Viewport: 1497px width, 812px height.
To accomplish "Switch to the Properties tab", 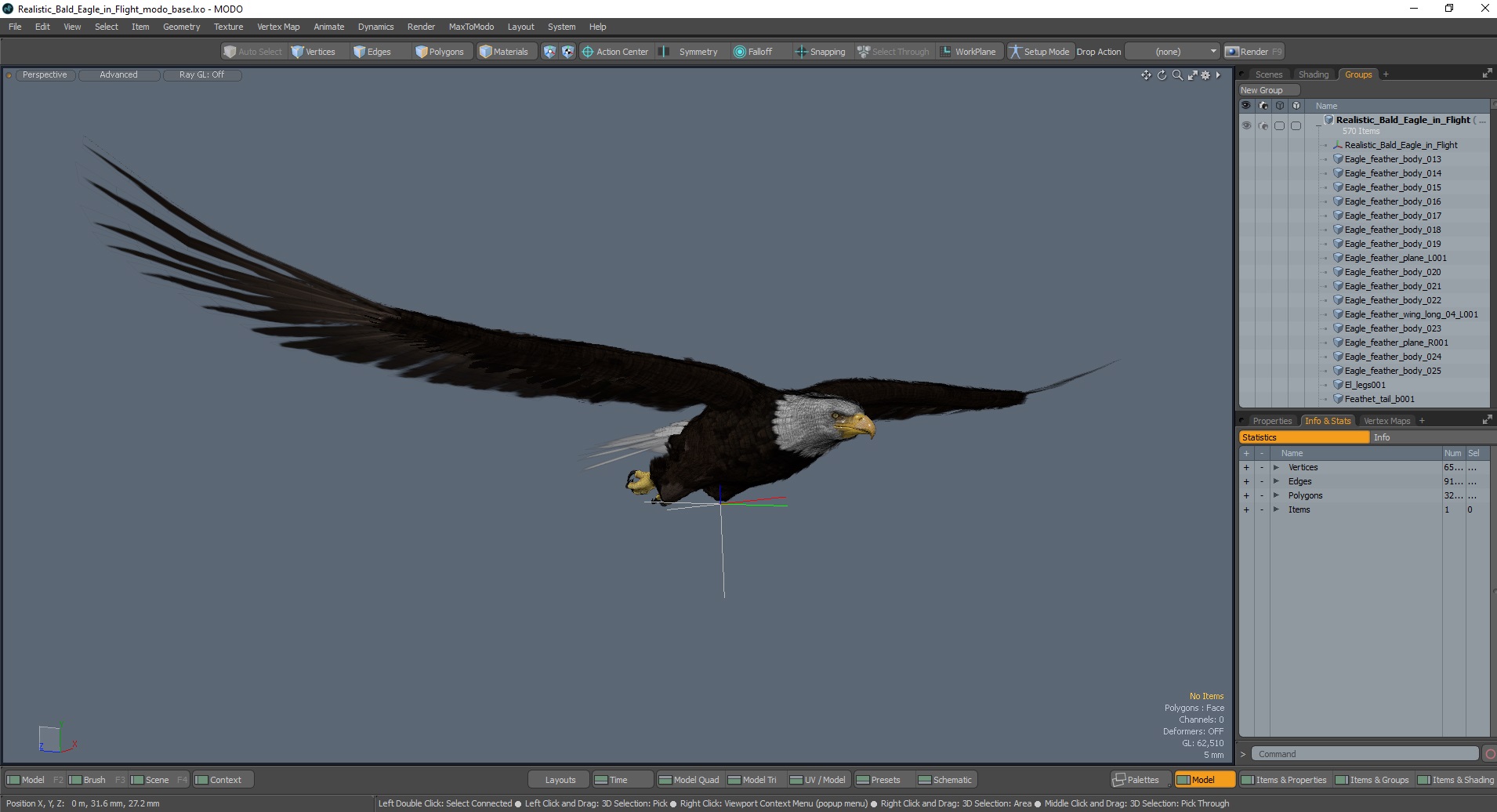I will pos(1271,421).
